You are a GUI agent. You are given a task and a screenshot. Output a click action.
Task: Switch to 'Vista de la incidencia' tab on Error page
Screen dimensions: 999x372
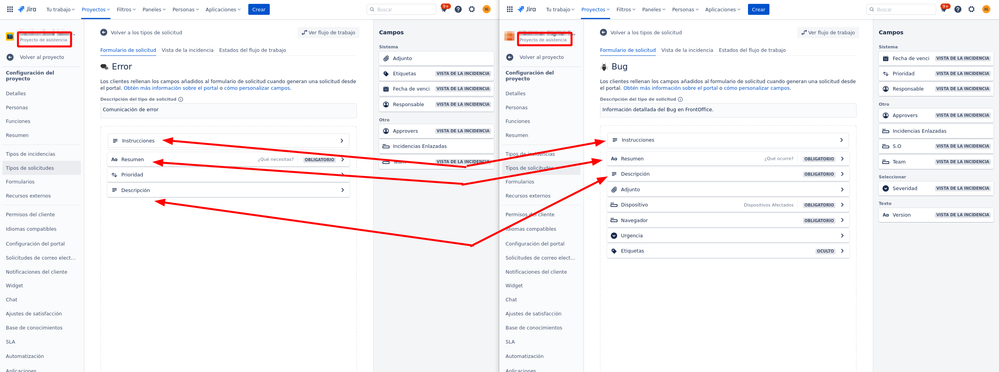187,50
